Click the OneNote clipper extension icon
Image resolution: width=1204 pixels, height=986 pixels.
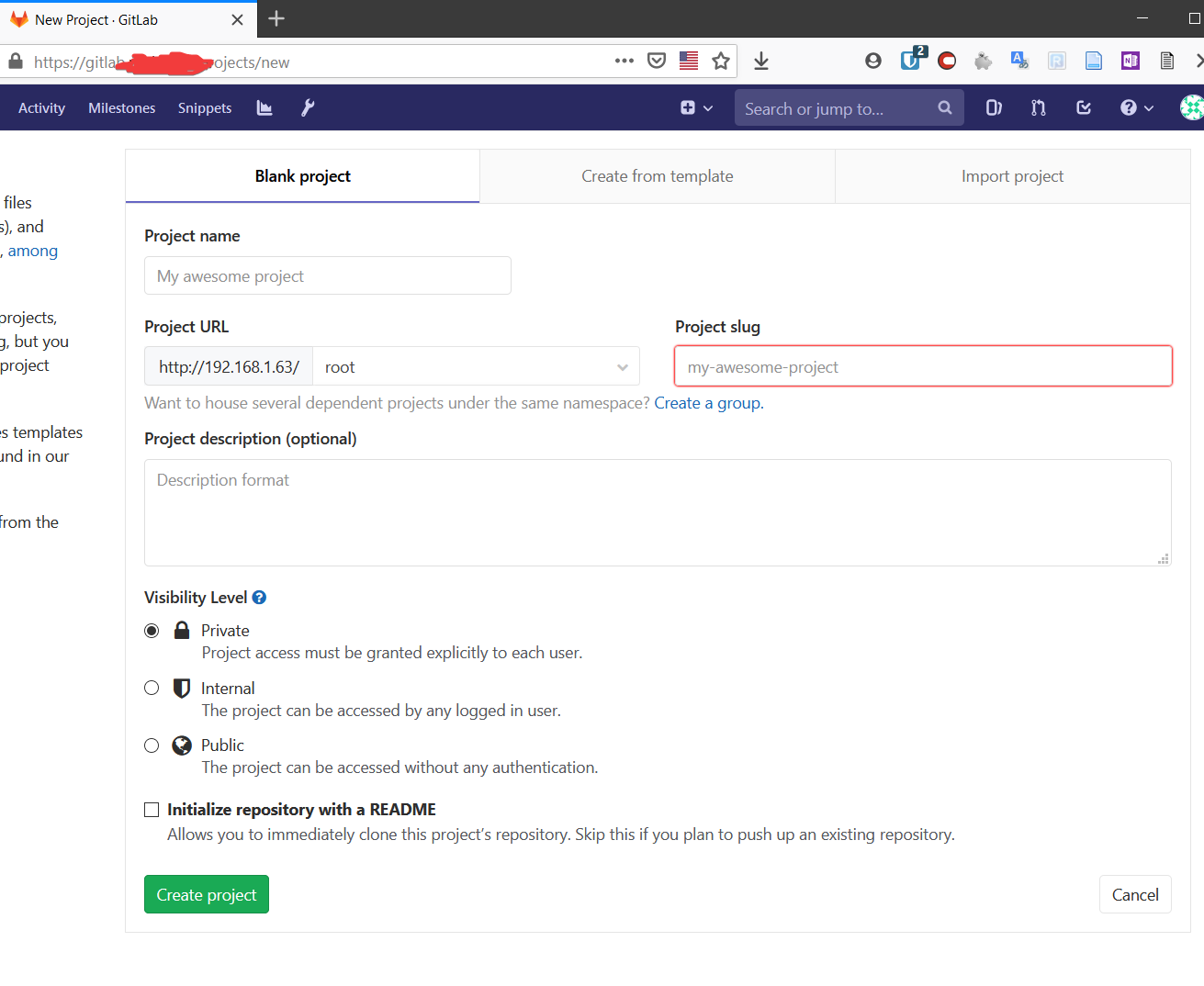[x=1131, y=61]
